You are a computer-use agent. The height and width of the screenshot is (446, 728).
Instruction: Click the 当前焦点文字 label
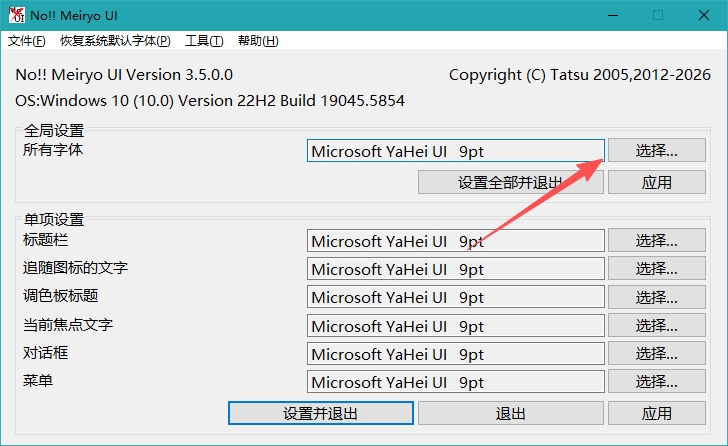click(x=68, y=324)
